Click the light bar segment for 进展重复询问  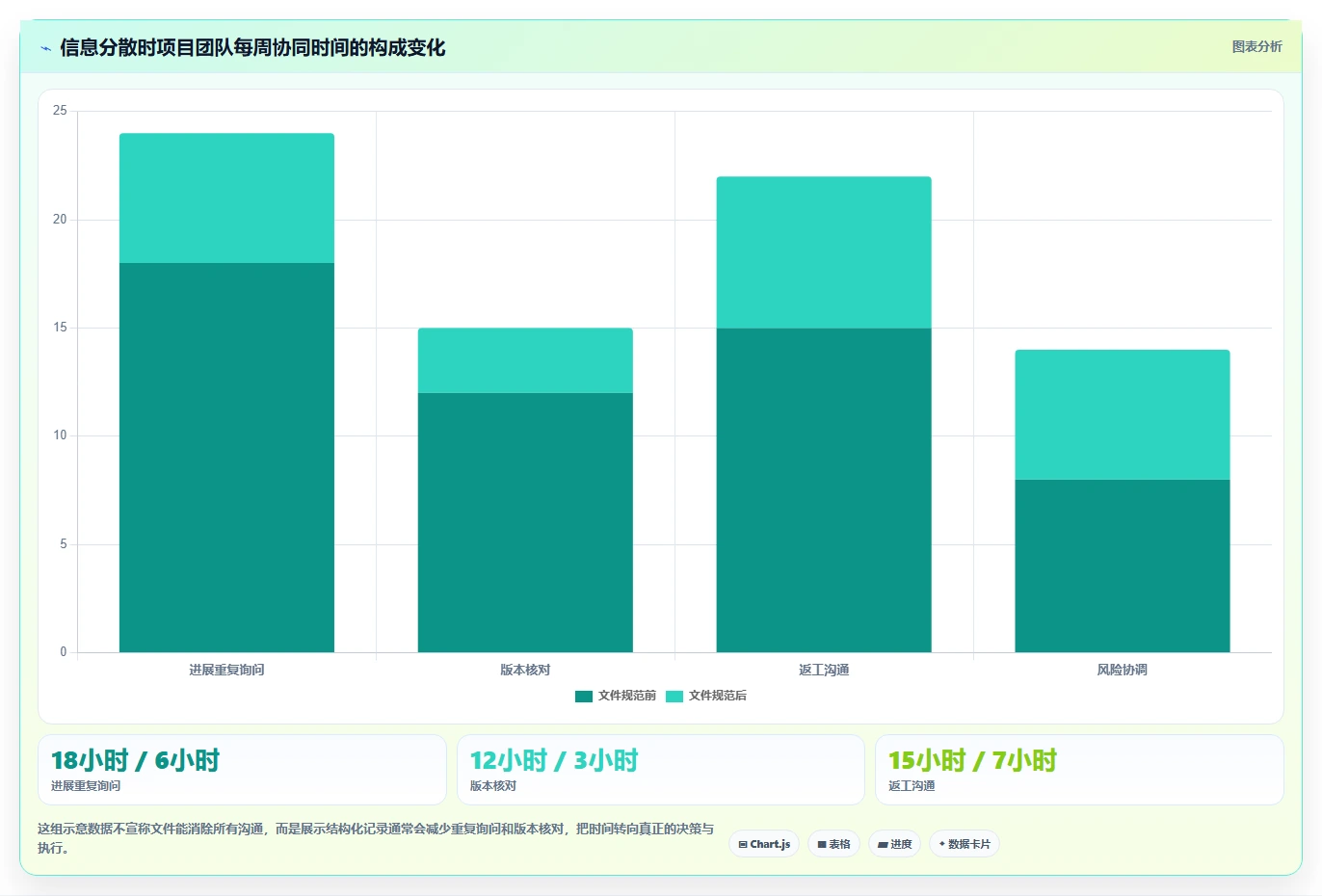226,198
